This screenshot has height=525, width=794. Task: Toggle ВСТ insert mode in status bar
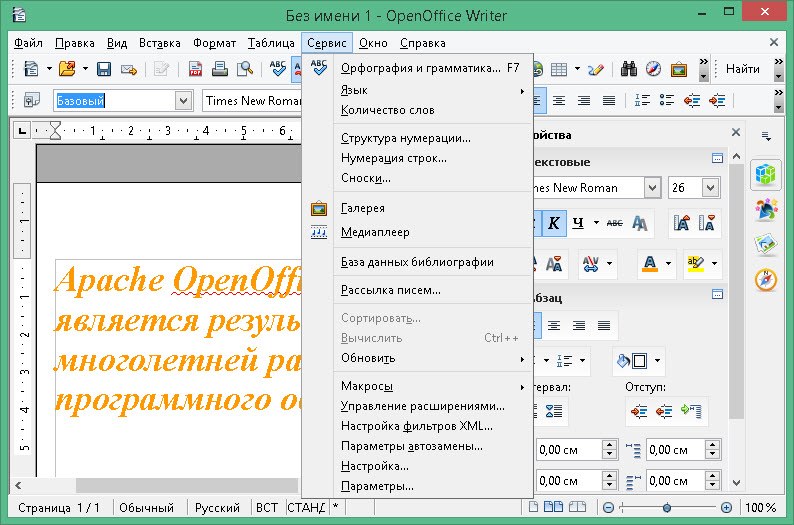267,507
